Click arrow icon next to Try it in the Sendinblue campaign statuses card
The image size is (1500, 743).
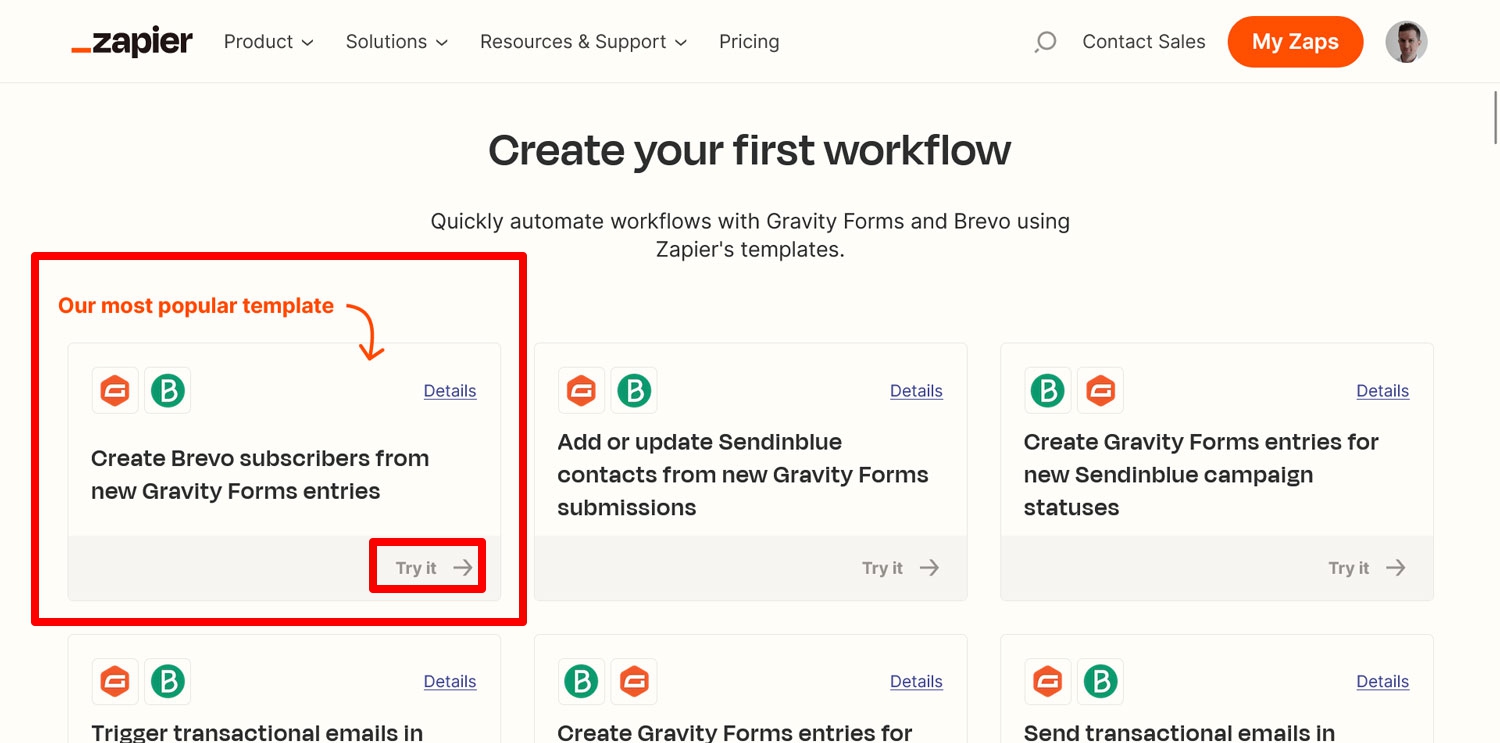coord(1396,568)
